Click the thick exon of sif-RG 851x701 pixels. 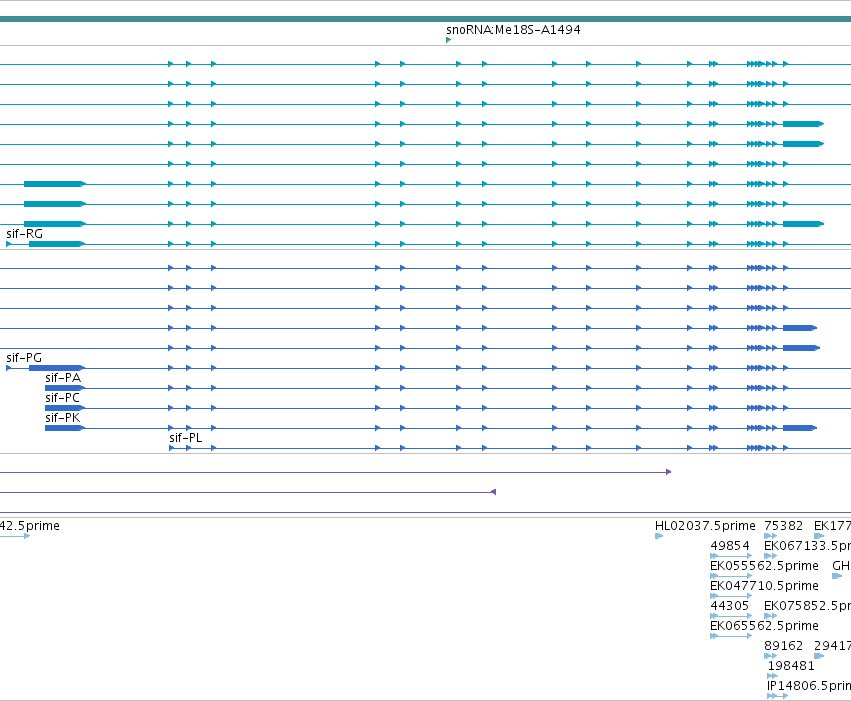click(56, 244)
